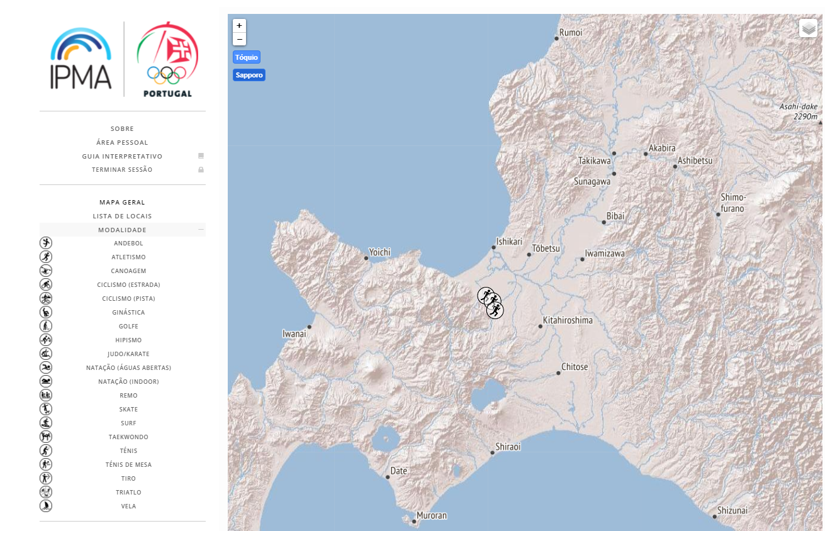
Task: Click the Tiro sport icon
Action: [46, 478]
